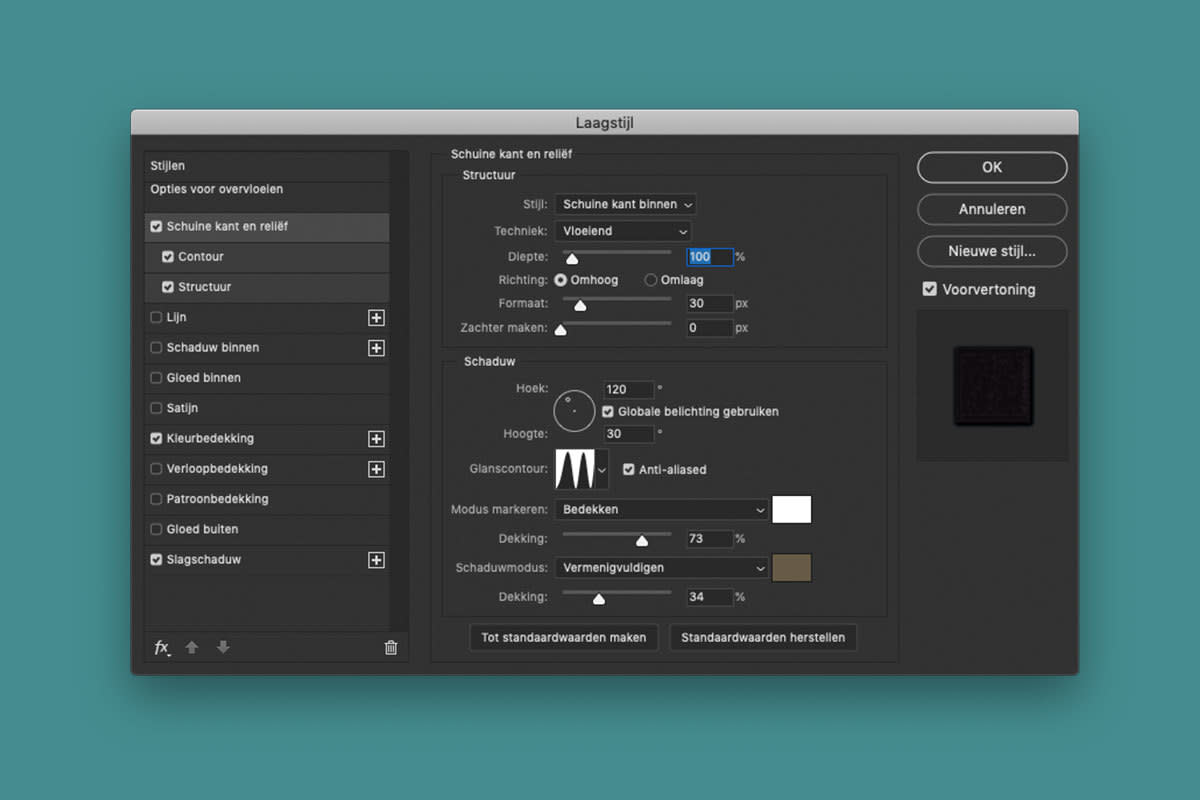Uncheck Globale belichting gebruiken
This screenshot has width=1200, height=800.
[608, 412]
